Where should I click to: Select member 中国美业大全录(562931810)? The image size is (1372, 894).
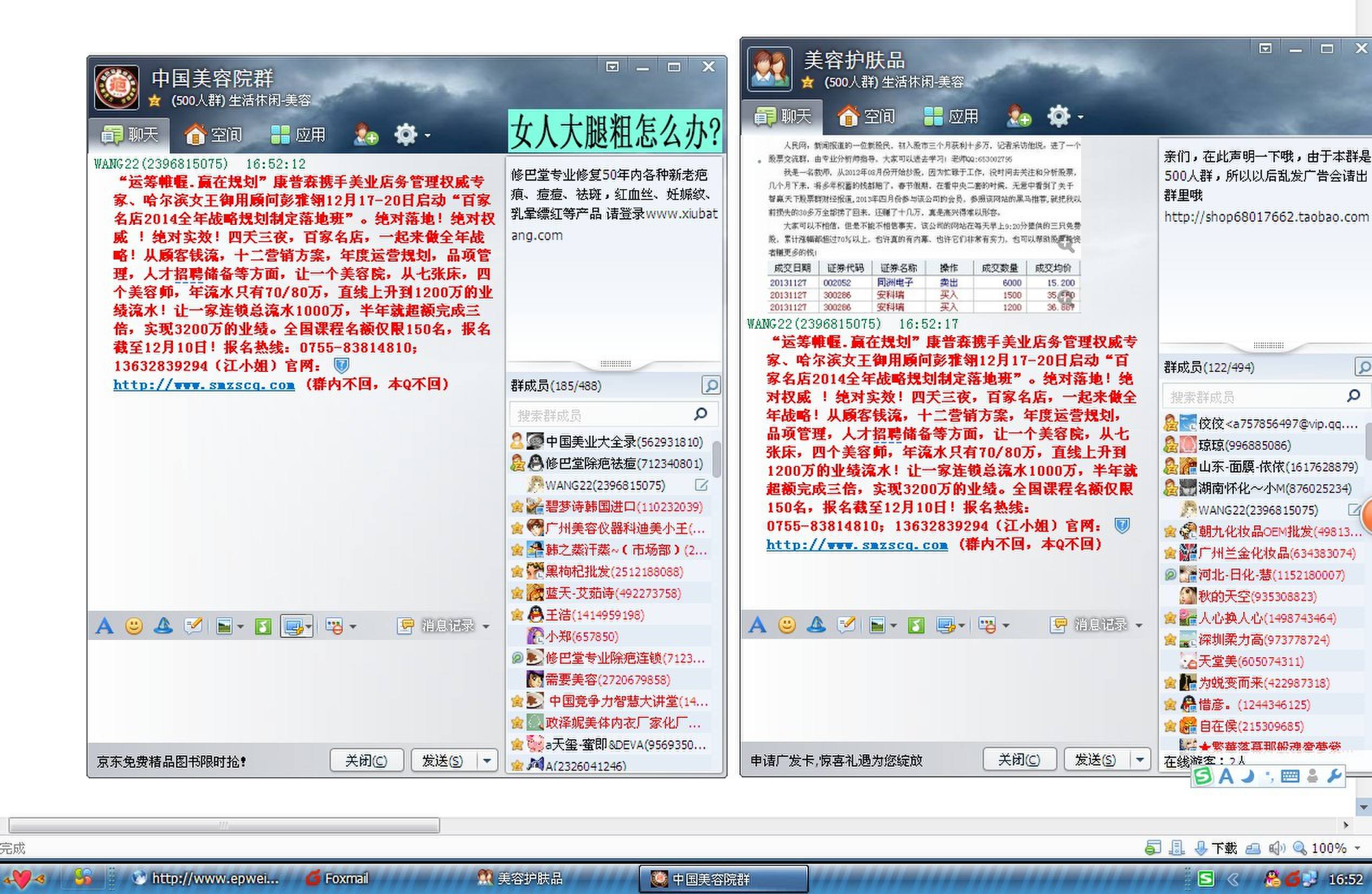(611, 442)
